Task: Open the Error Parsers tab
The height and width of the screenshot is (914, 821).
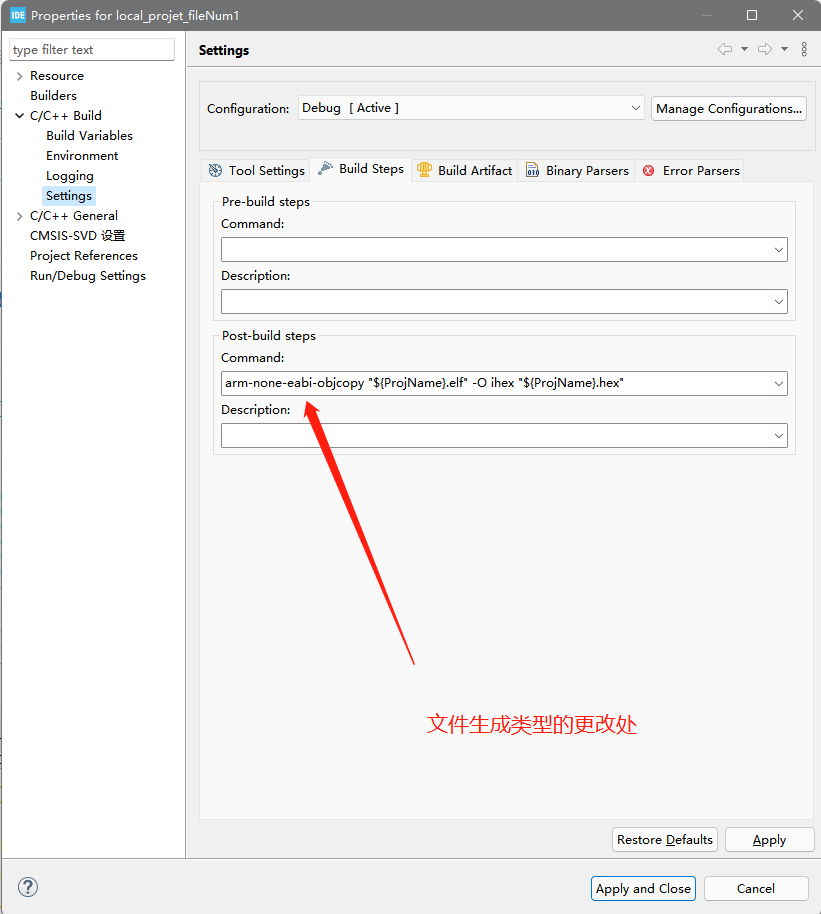Action: pyautogui.click(x=690, y=170)
